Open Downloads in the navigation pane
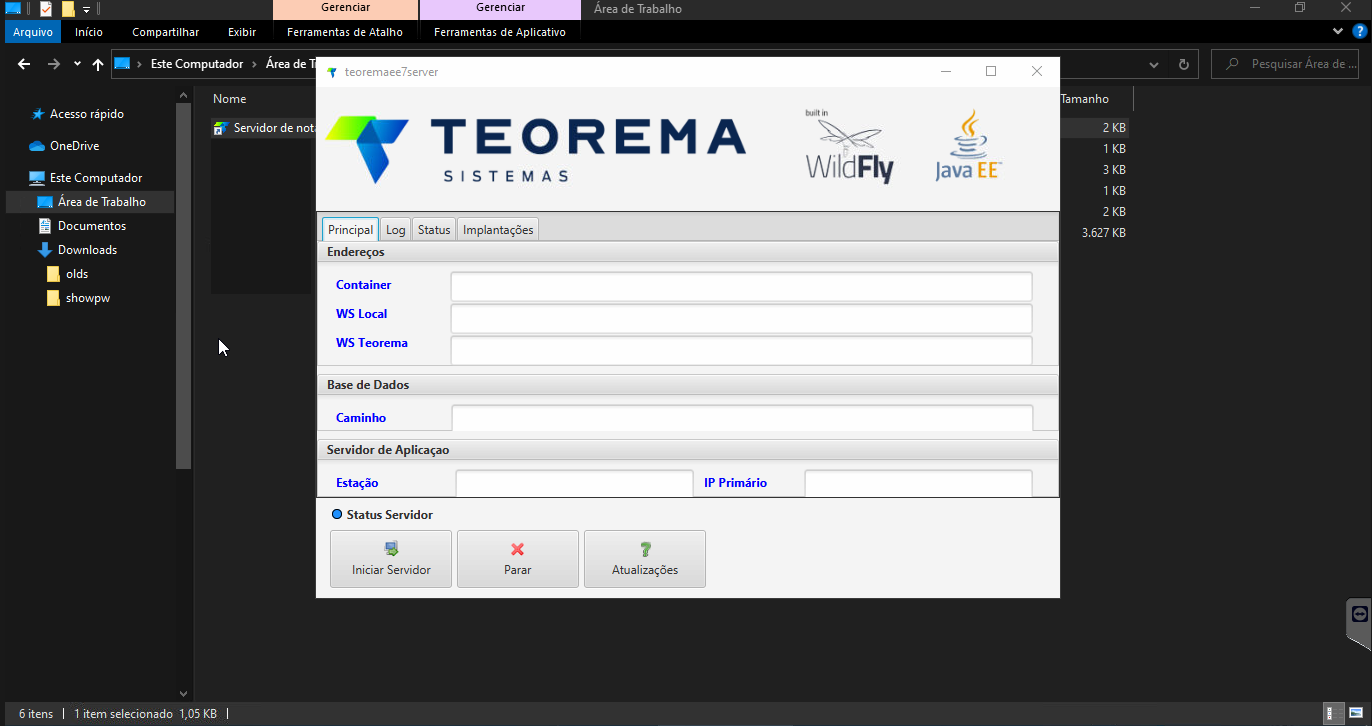1372x726 pixels. coord(87,250)
